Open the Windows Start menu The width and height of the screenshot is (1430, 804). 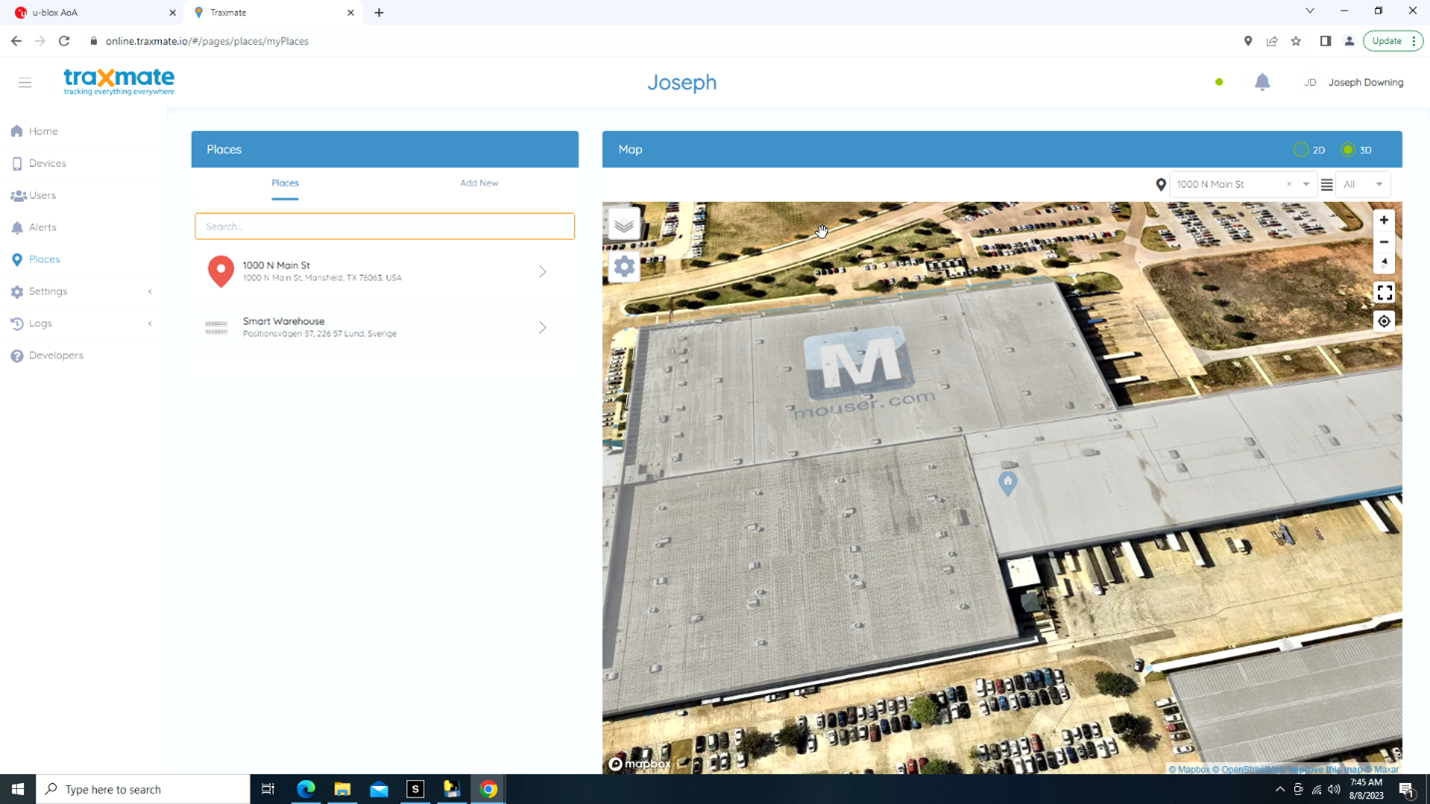click(17, 789)
